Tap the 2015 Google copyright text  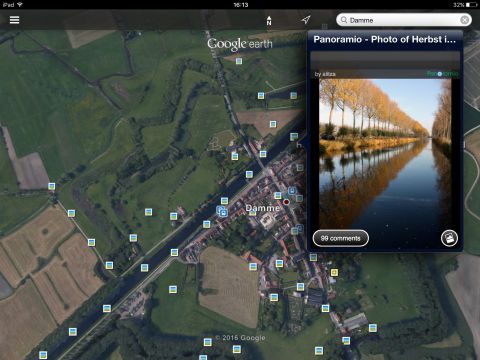240,338
